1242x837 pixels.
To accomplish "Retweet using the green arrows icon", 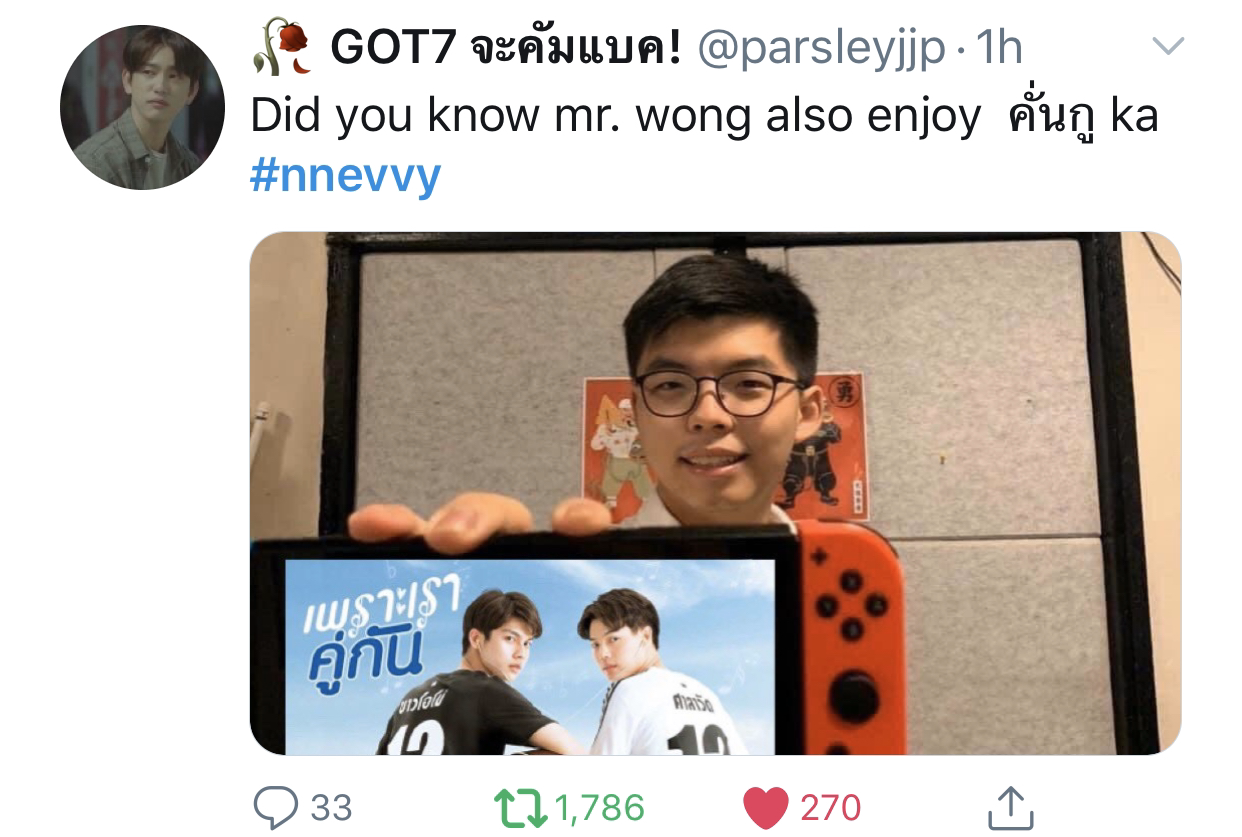I will point(520,806).
